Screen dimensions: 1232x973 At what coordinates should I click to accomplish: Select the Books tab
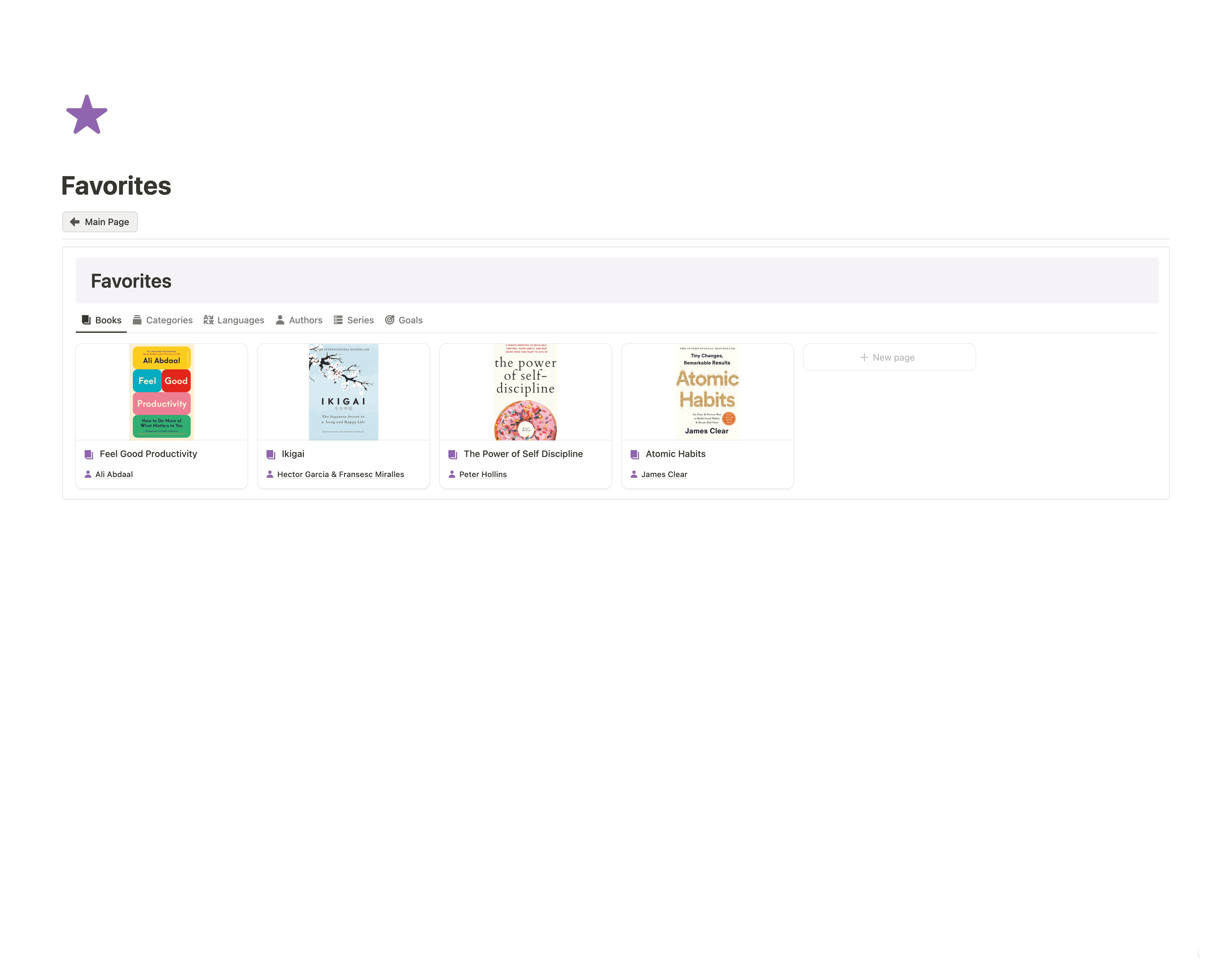(x=101, y=320)
